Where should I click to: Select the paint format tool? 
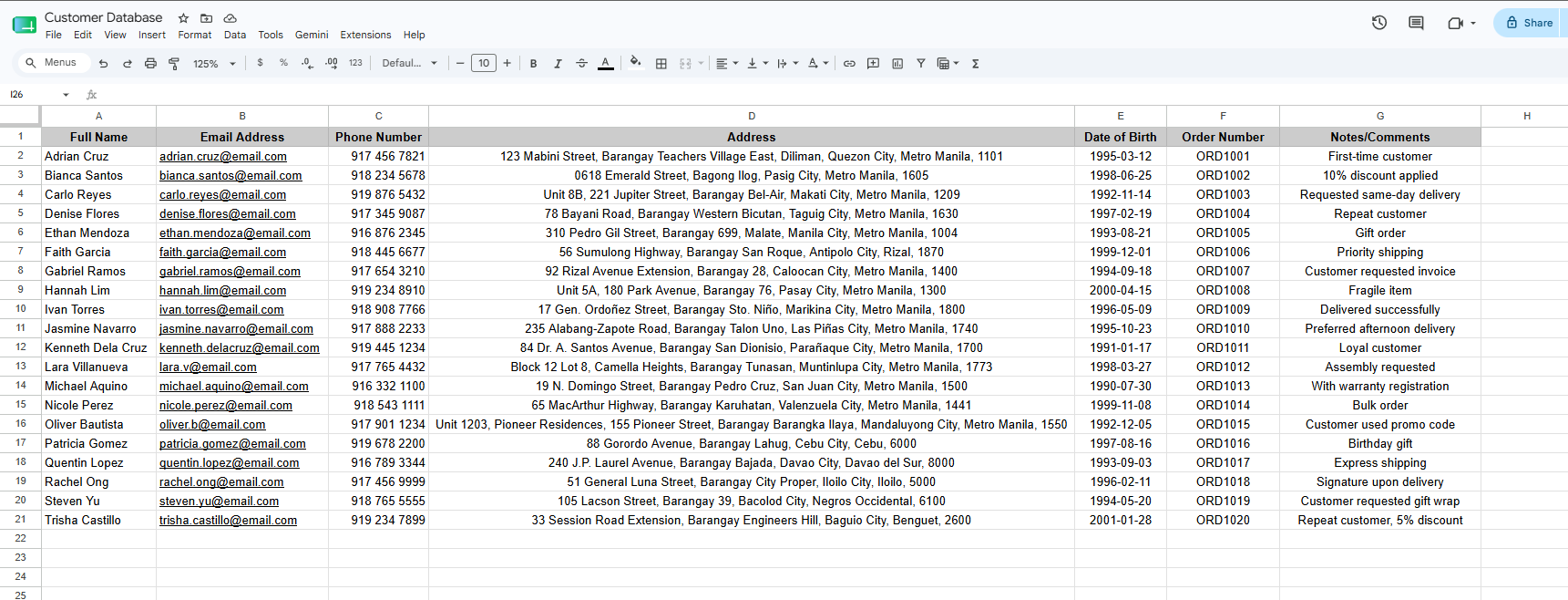pyautogui.click(x=174, y=64)
